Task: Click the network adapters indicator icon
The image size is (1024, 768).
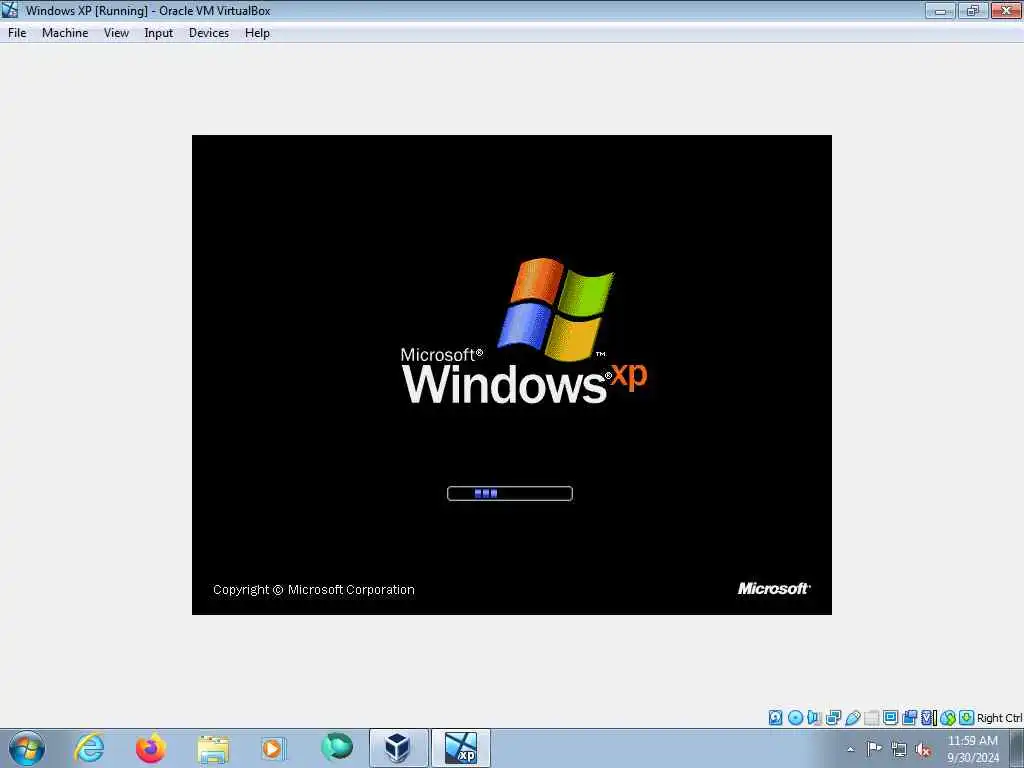Action: pos(833,718)
